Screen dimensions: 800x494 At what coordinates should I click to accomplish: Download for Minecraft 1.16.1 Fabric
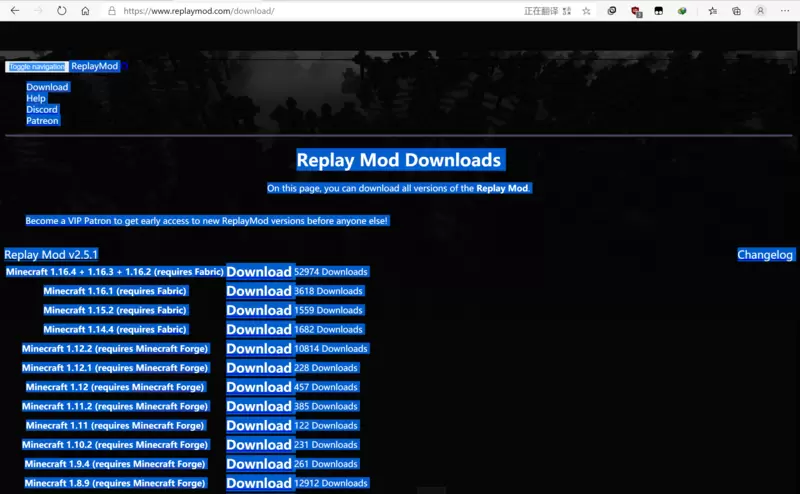tap(259, 291)
